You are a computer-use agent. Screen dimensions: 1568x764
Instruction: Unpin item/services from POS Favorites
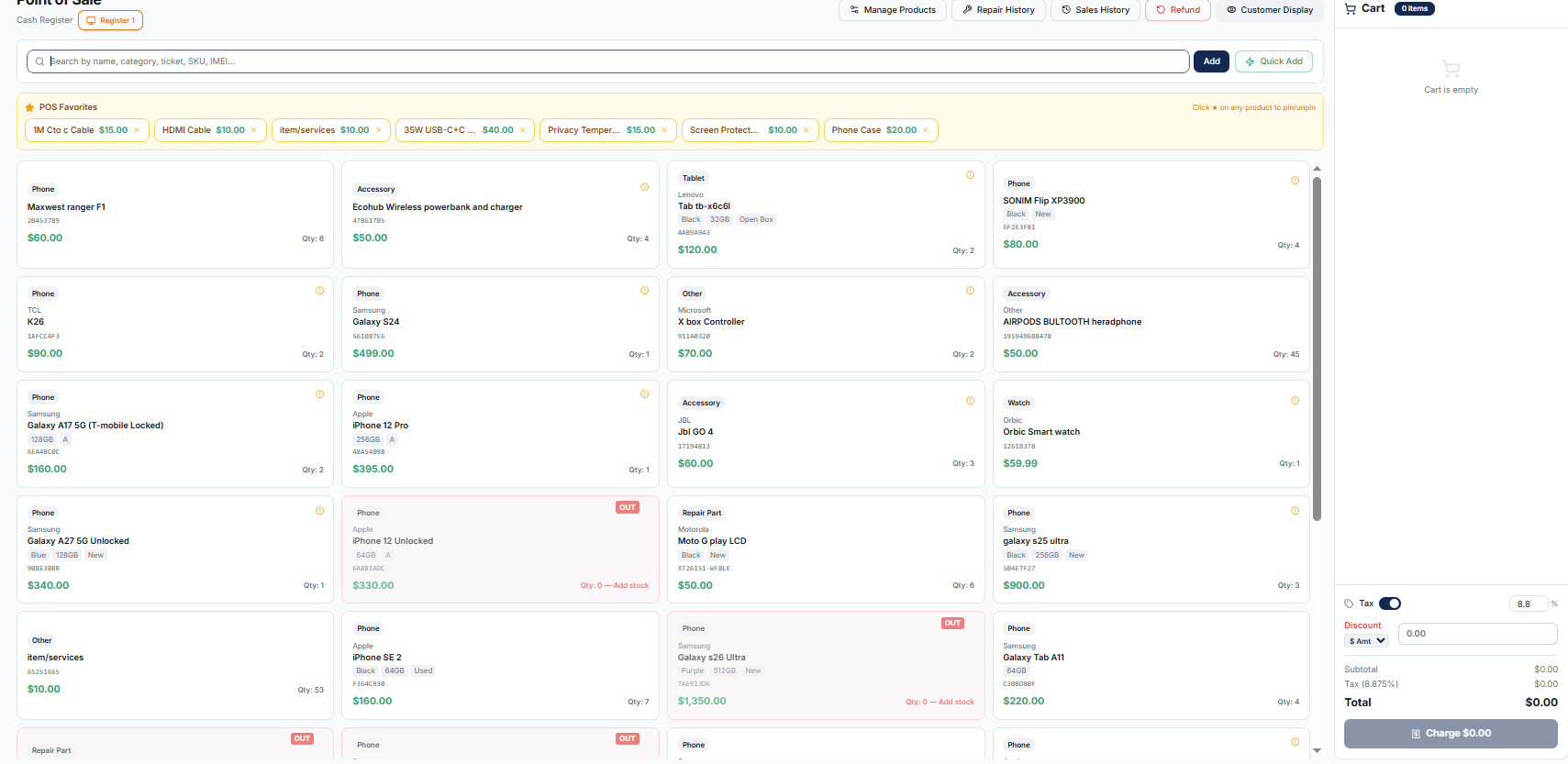pyautogui.click(x=378, y=130)
